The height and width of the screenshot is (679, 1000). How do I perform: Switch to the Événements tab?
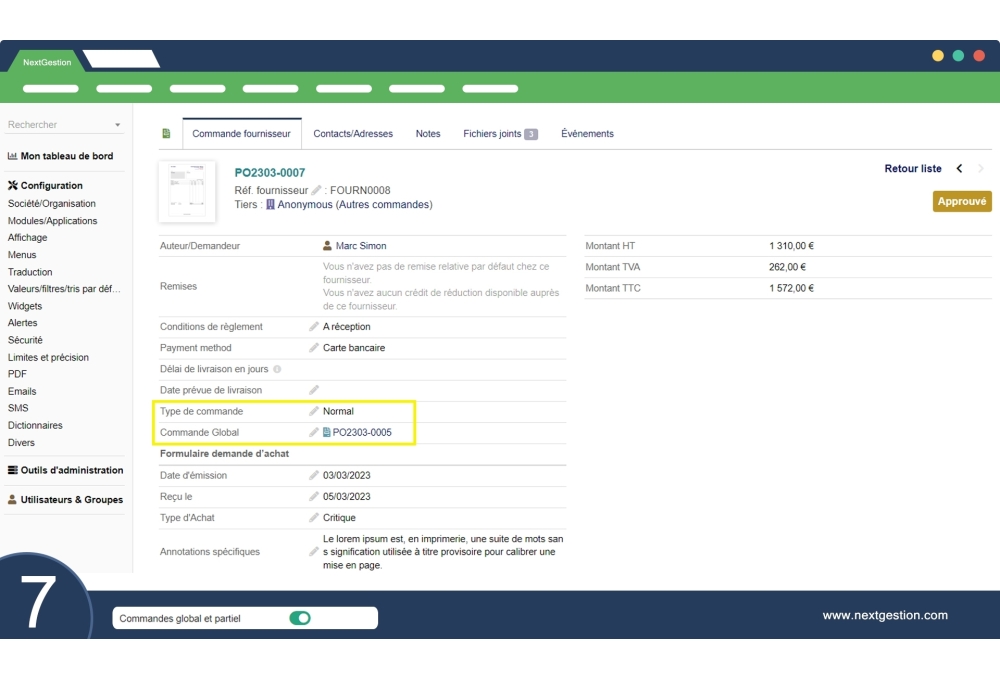tap(587, 133)
